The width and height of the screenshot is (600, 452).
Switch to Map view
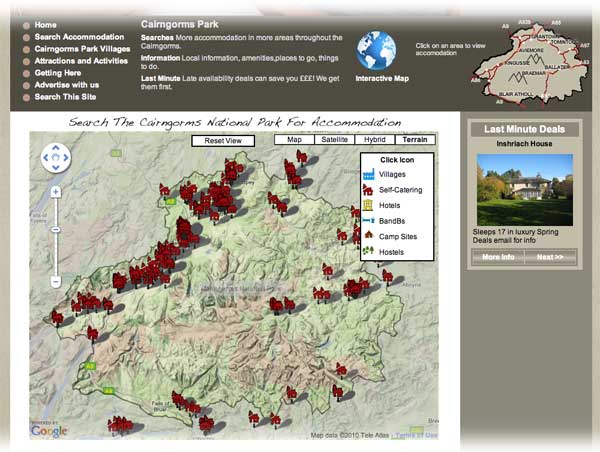[294, 140]
